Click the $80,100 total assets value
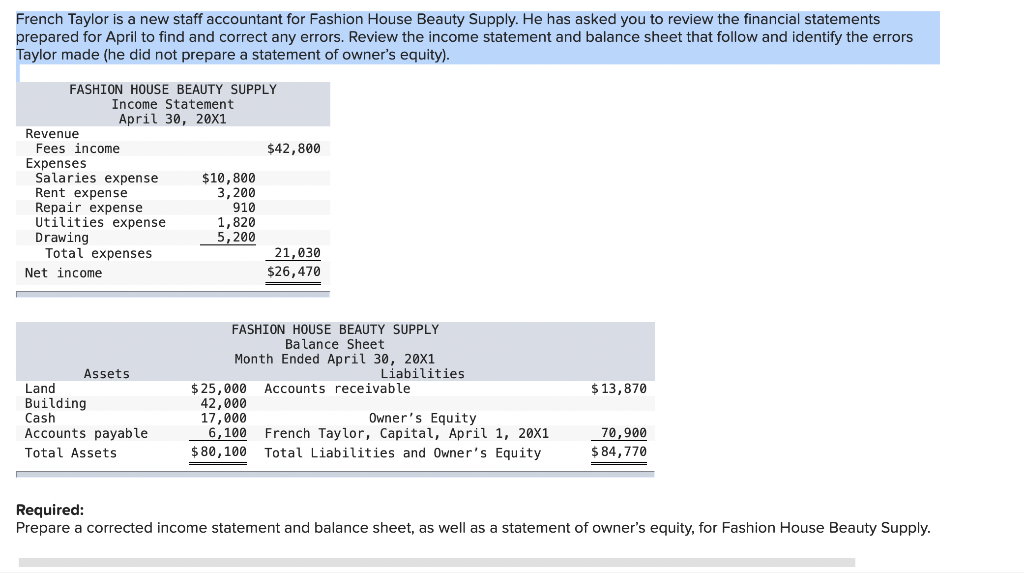Screen dimensions: 1024x573 tap(219, 451)
